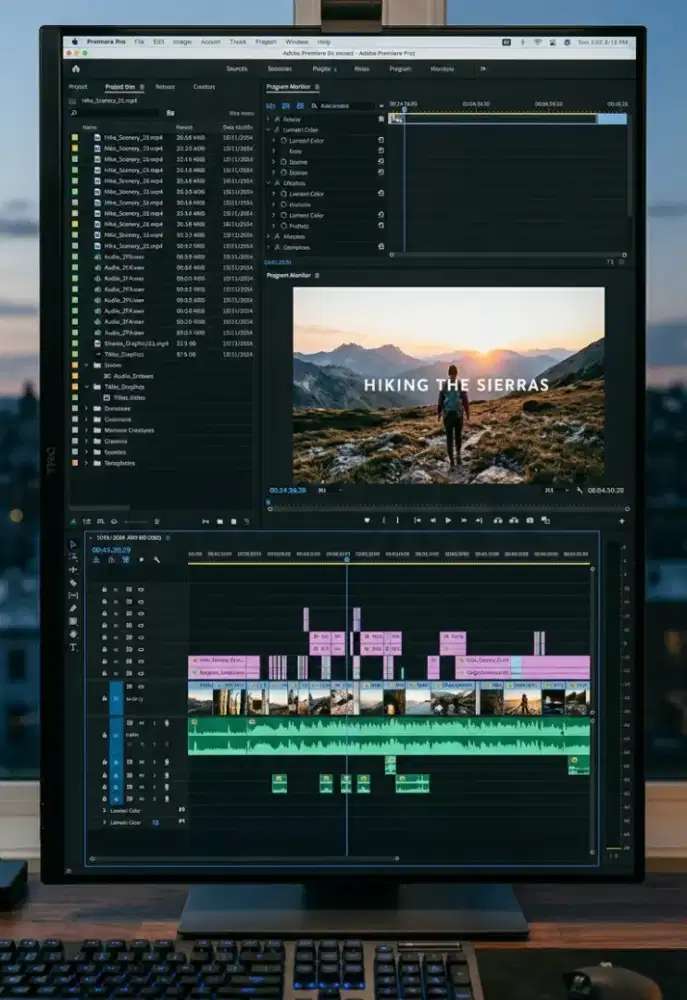Viewport: 687px width, 1000px height.
Task: Open the File menu
Action: pyautogui.click(x=139, y=42)
